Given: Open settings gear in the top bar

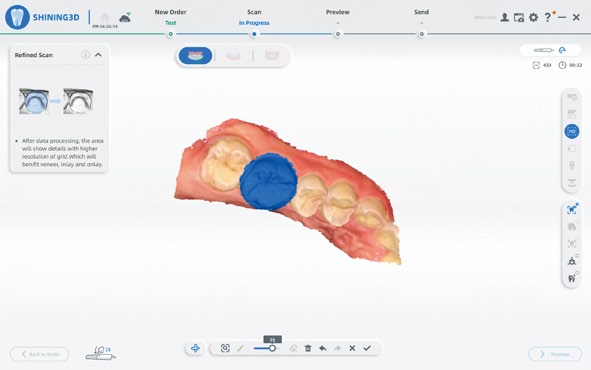Looking at the screenshot, I should [533, 17].
